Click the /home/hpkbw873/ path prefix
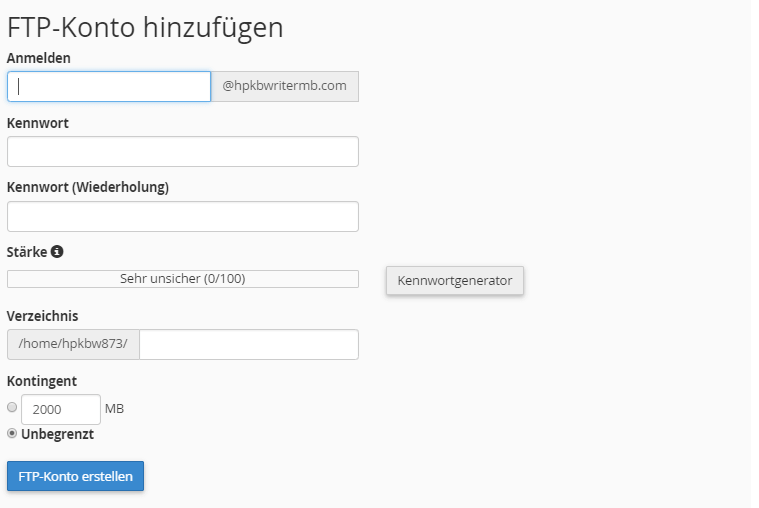The width and height of the screenshot is (759, 508). [x=73, y=344]
